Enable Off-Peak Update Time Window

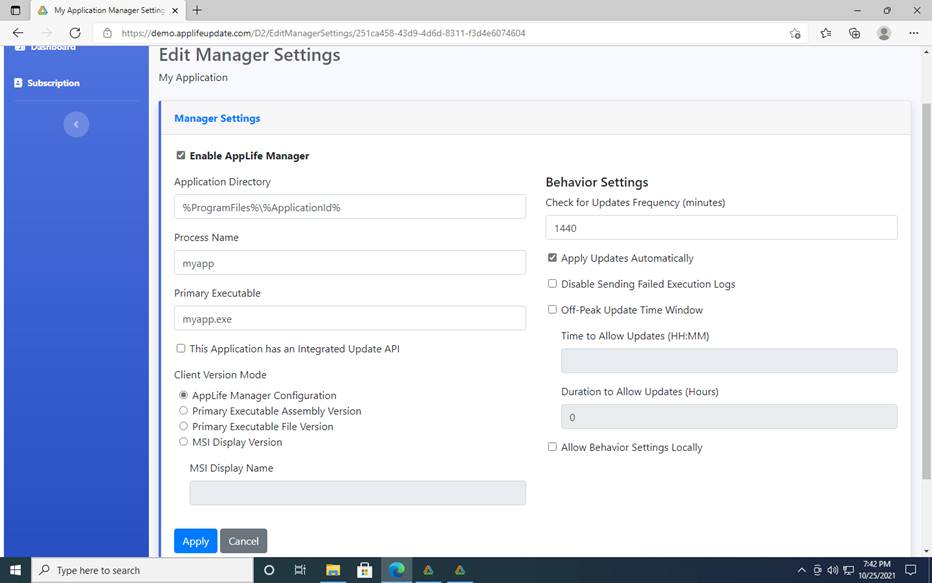coord(552,310)
